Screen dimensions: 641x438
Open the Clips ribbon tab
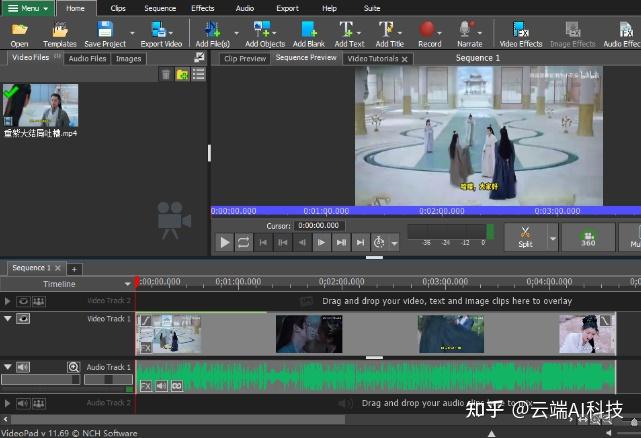[118, 8]
